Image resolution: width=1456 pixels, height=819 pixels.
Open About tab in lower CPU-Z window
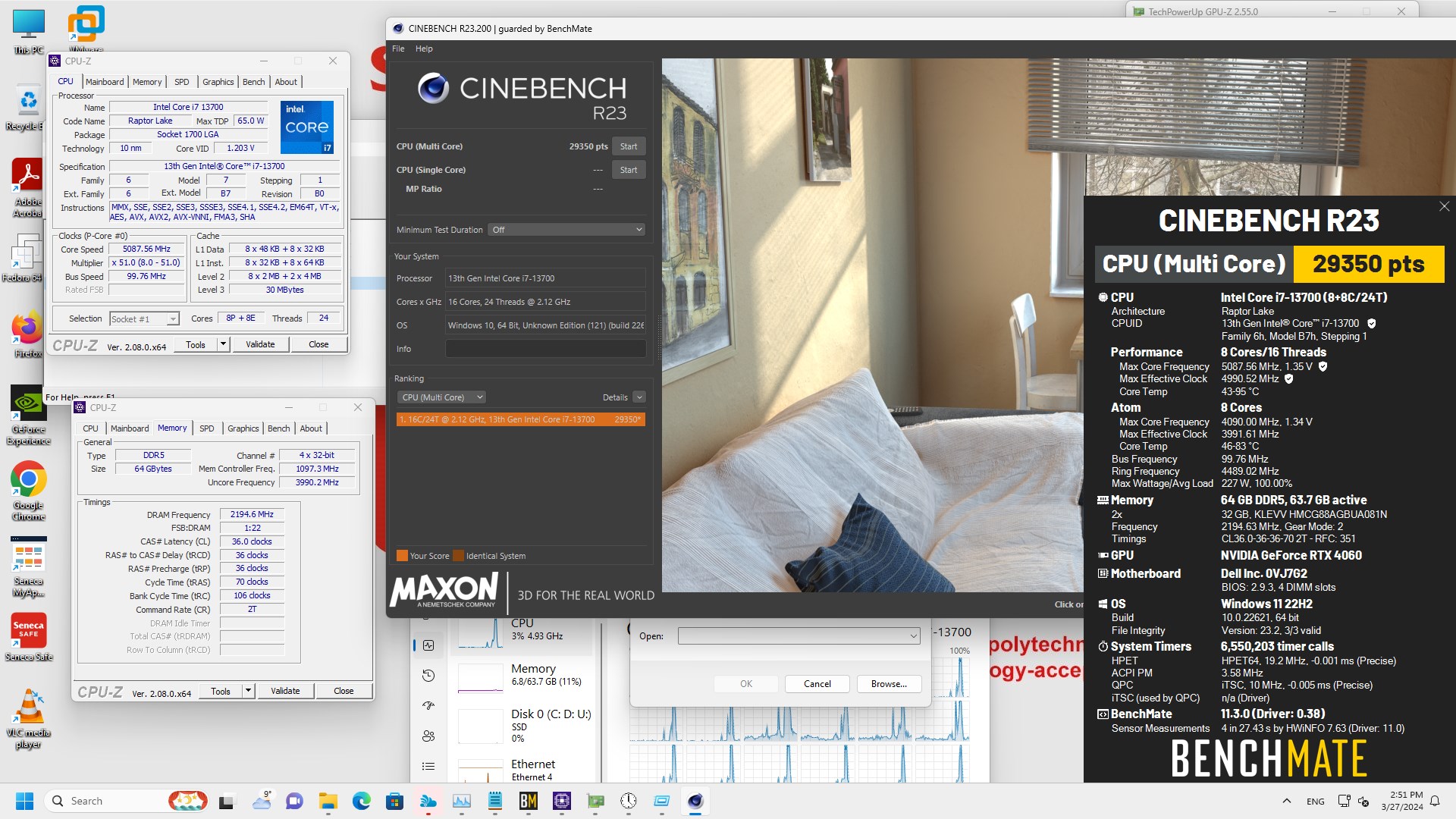pyautogui.click(x=311, y=428)
